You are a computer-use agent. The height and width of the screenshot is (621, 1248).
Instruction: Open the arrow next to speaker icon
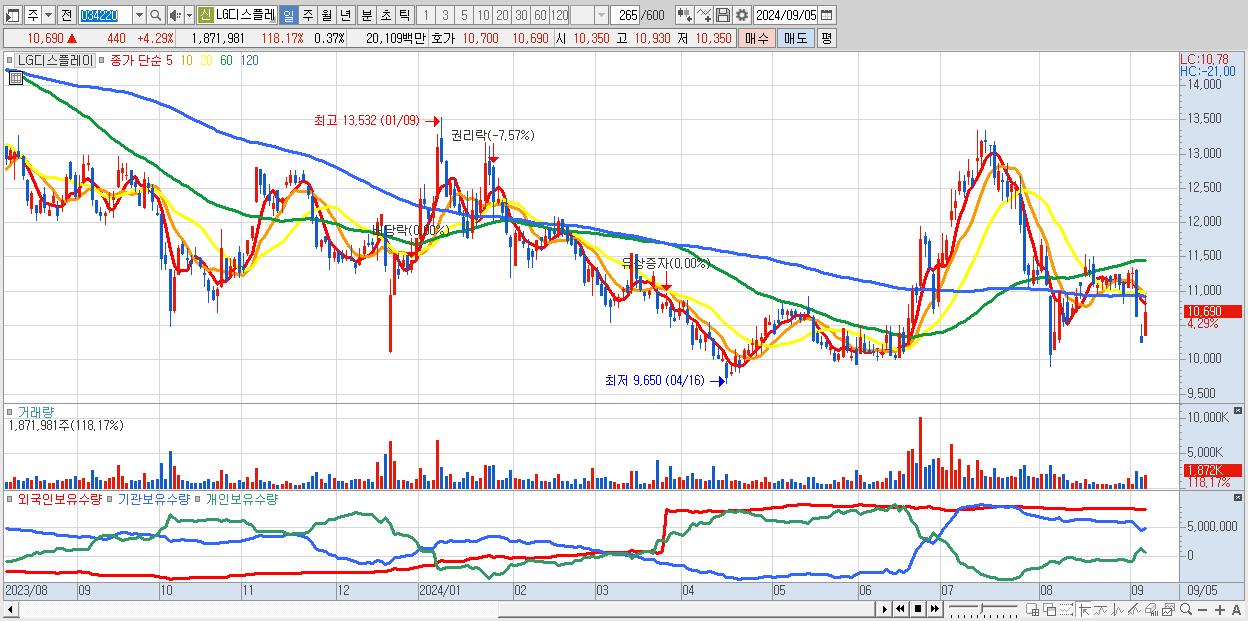pyautogui.click(x=189, y=15)
